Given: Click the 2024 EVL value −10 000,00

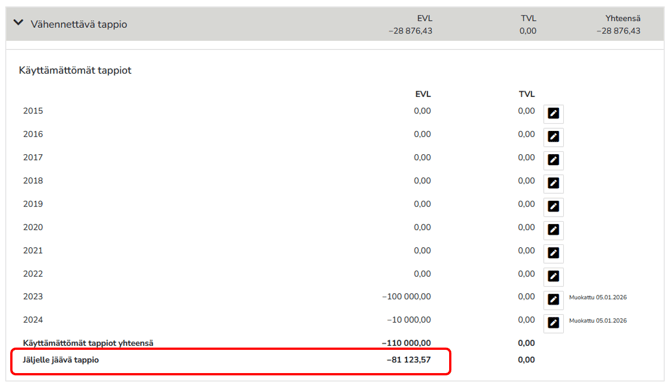Looking at the screenshot, I should pyautogui.click(x=409, y=320).
